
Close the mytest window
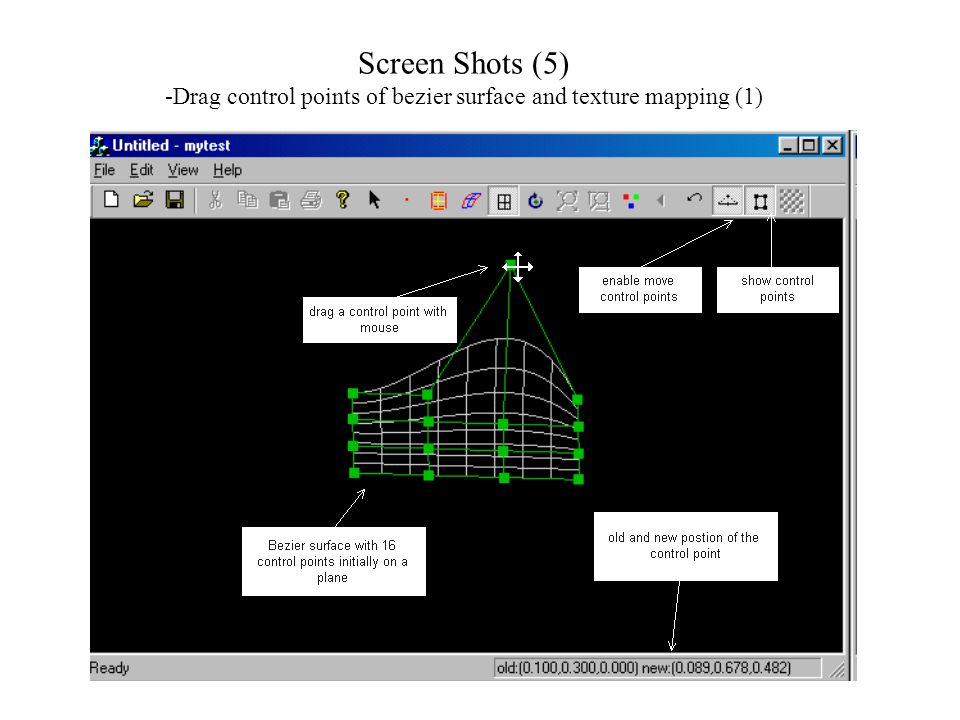[832, 145]
